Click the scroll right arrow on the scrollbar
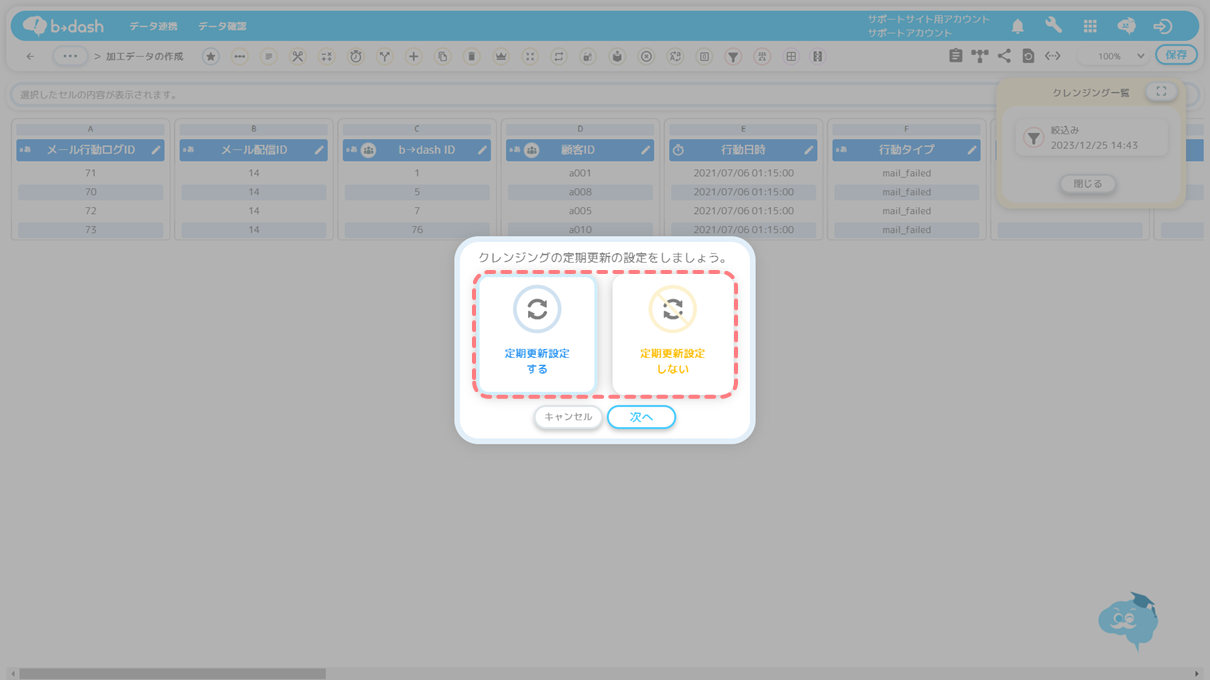The image size is (1210, 680). tap(1197, 674)
